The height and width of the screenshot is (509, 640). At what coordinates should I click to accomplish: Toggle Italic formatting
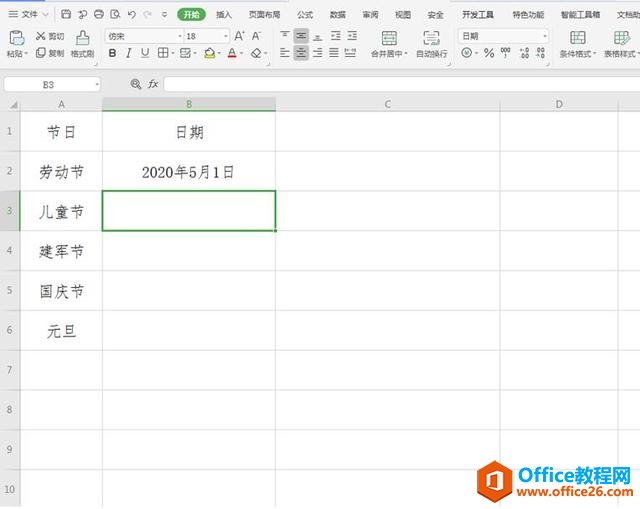tap(129, 53)
